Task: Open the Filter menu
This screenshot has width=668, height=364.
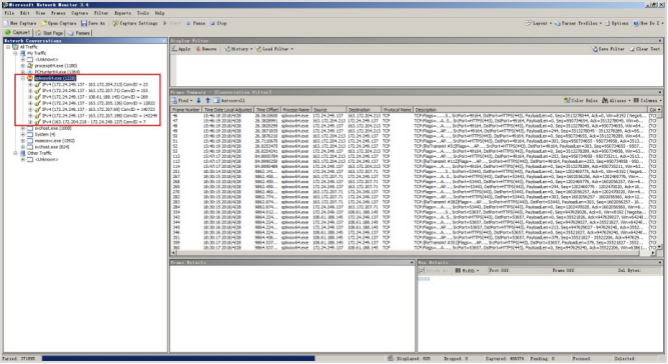Action: click(x=101, y=13)
